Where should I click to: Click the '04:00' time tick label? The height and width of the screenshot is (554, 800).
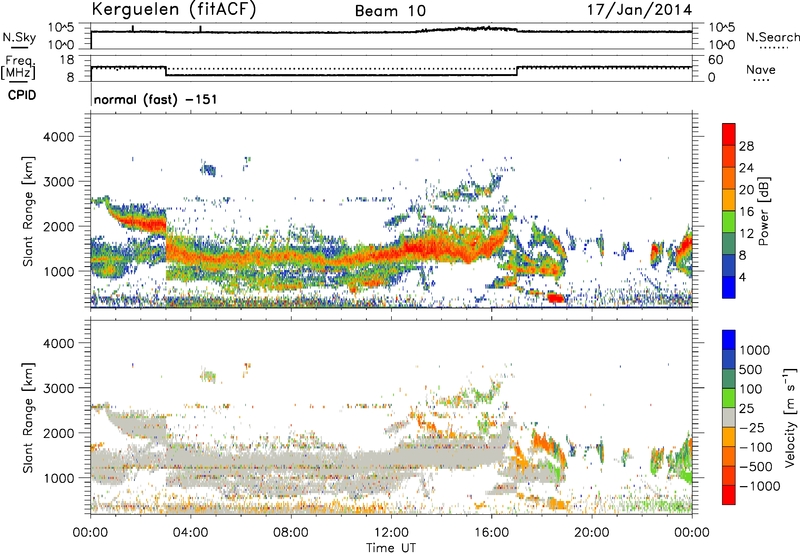tap(190, 533)
